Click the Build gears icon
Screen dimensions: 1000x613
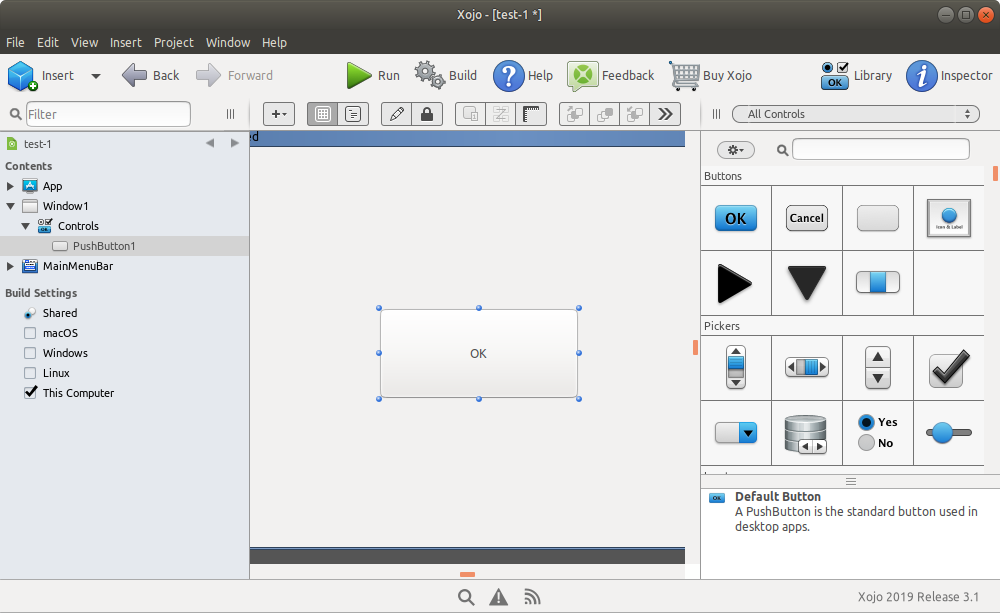click(x=429, y=75)
